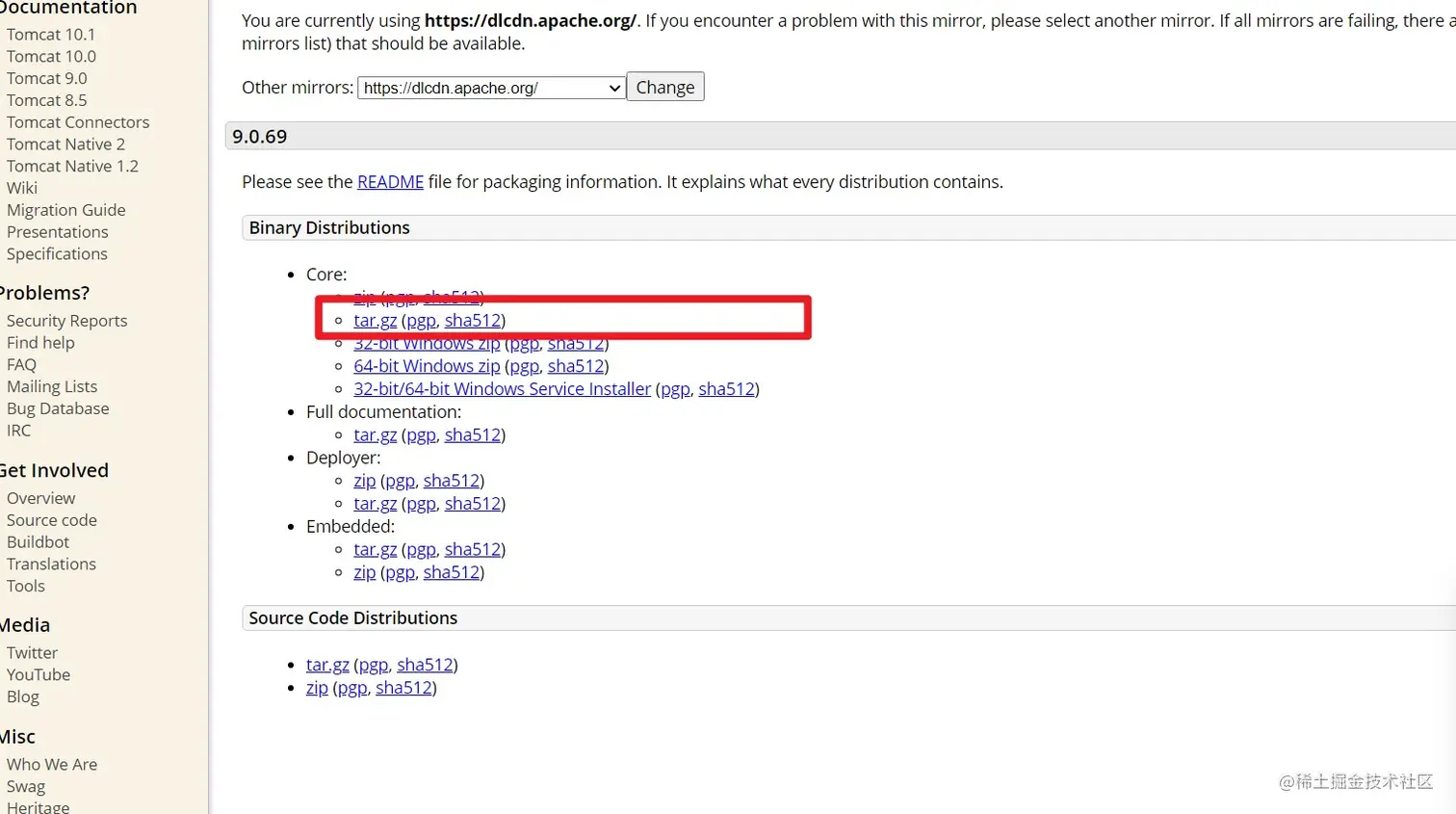Open the Translations sidebar link

tap(51, 565)
